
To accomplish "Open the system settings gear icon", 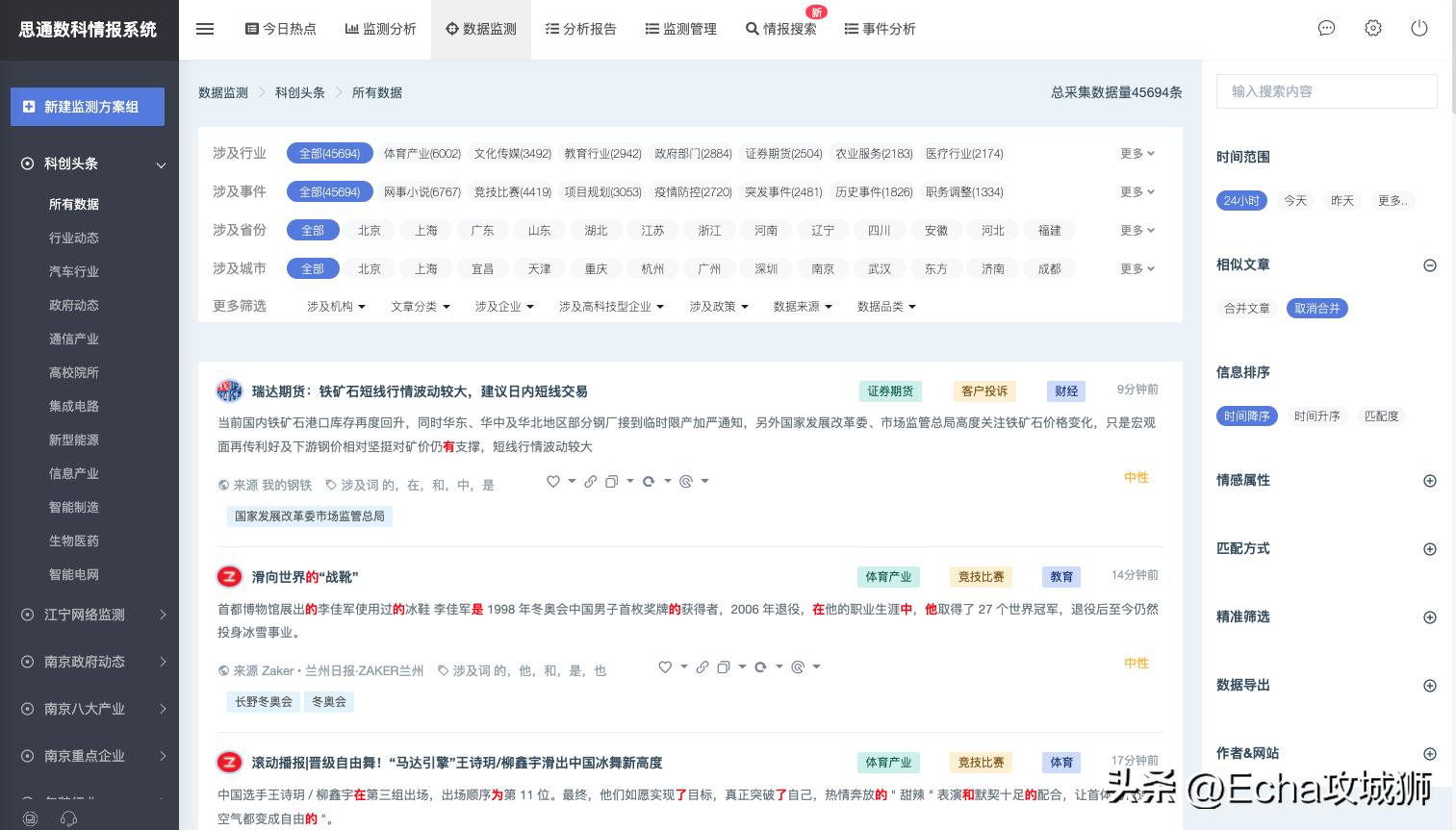I will tap(1372, 29).
